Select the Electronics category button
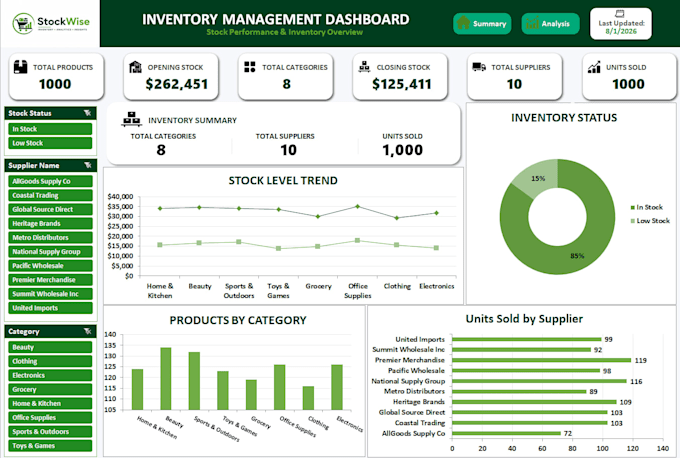This screenshot has width=680, height=458. (50, 375)
